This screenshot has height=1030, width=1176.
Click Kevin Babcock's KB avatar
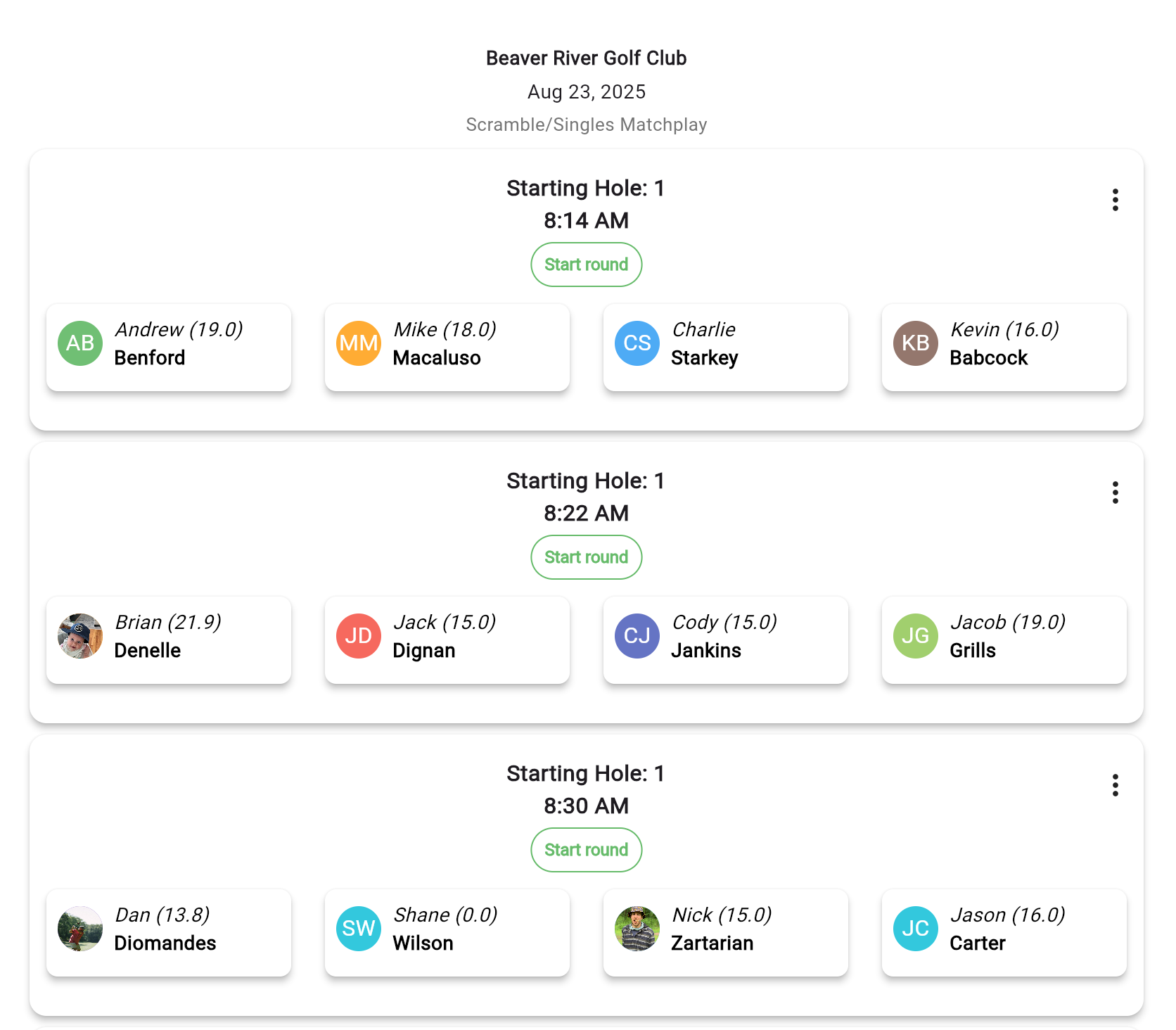(x=916, y=343)
